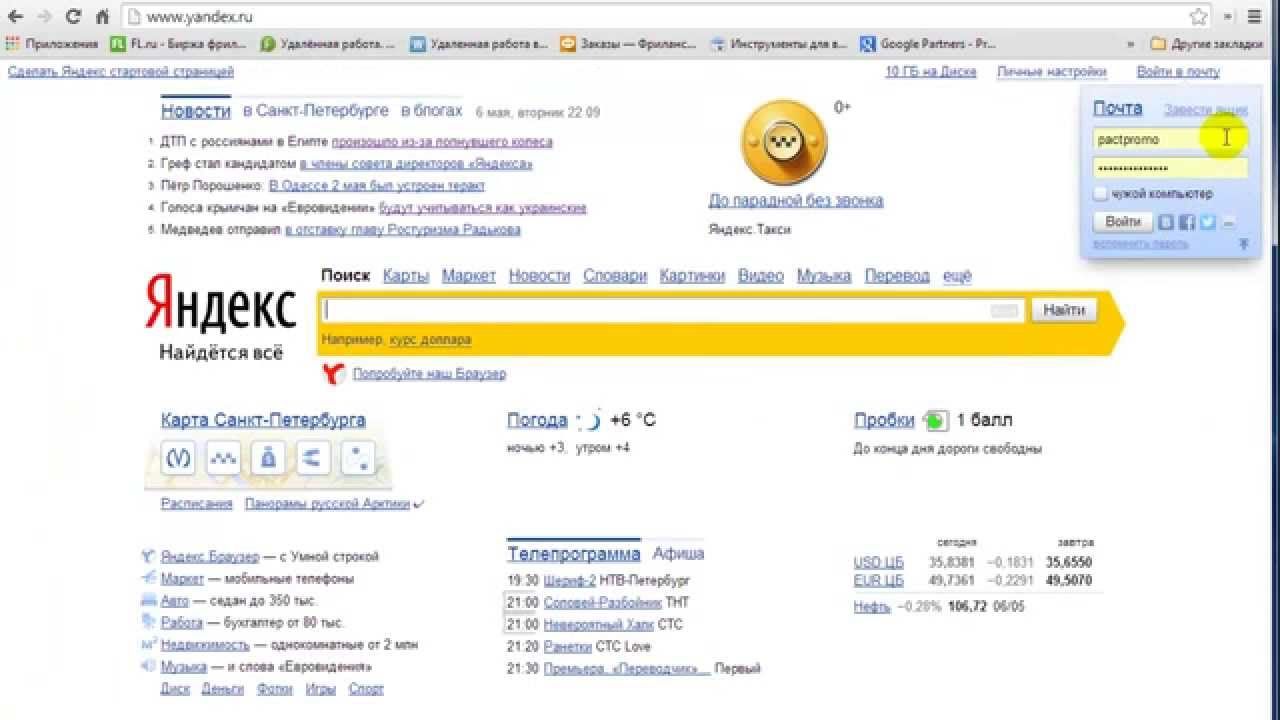The image size is (1280, 720).
Task: Click the USD ЦБ exchange rate link
Action: [879, 562]
